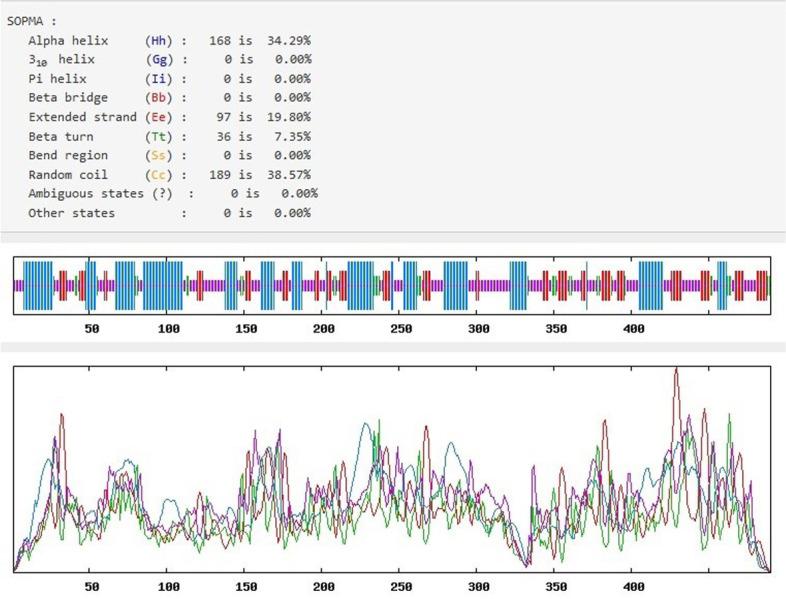Click the Pi helix row label
The width and height of the screenshot is (786, 599).
58,78
